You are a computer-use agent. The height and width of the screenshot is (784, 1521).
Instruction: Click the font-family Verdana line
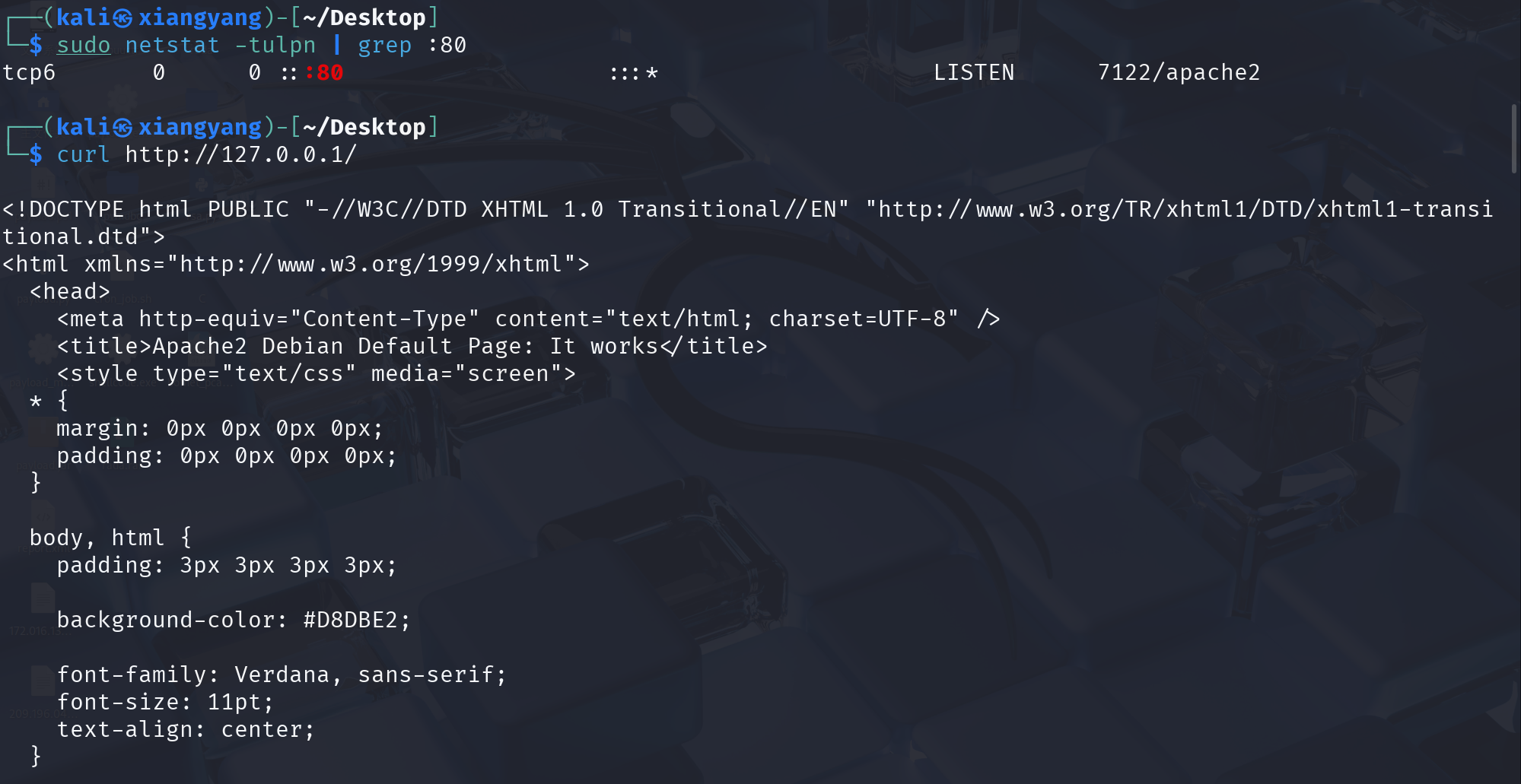282,674
